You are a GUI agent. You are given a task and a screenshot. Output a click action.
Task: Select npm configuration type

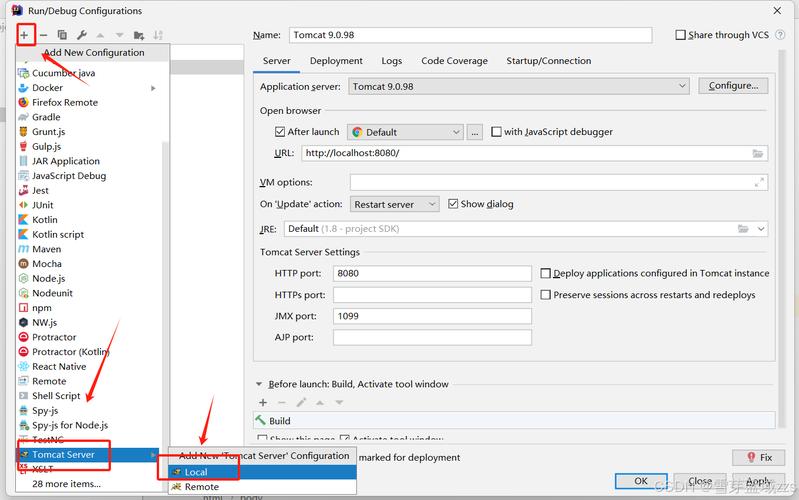(42, 308)
